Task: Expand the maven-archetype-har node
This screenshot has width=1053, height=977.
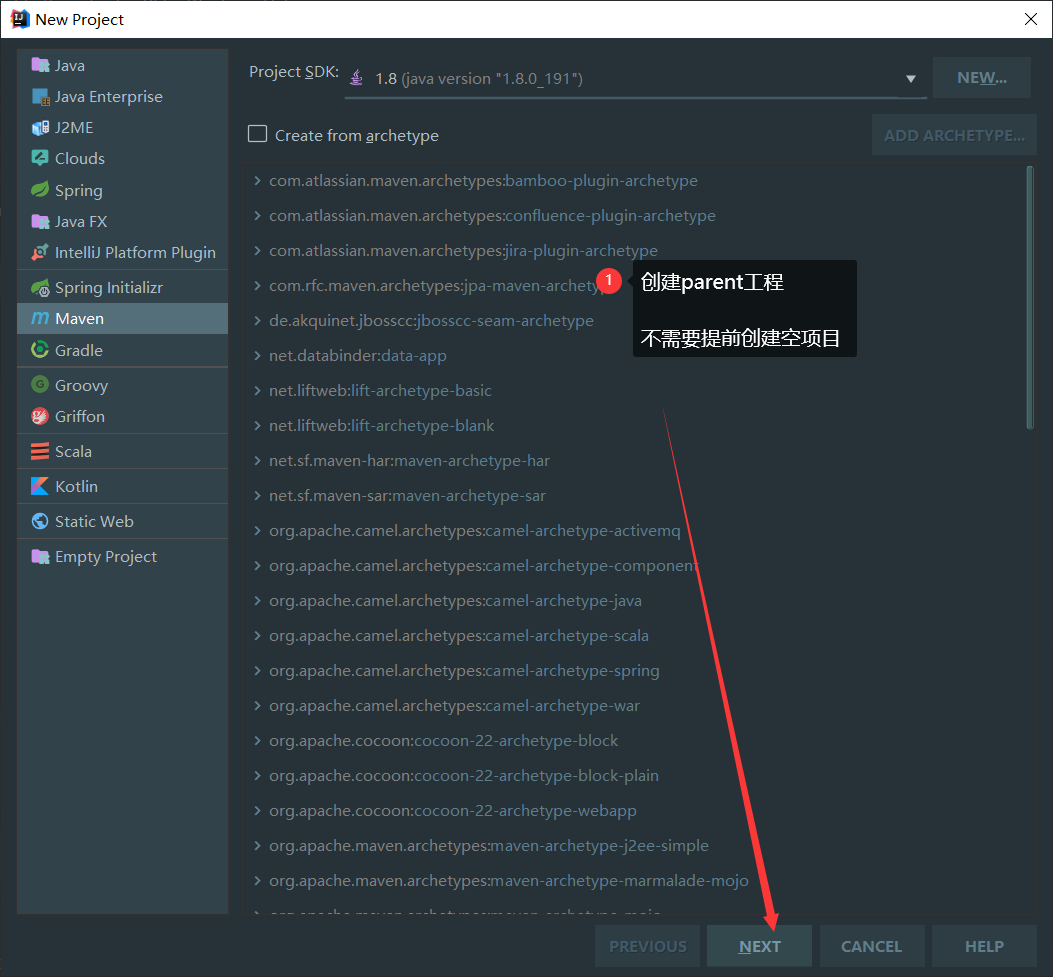Action: tap(257, 461)
